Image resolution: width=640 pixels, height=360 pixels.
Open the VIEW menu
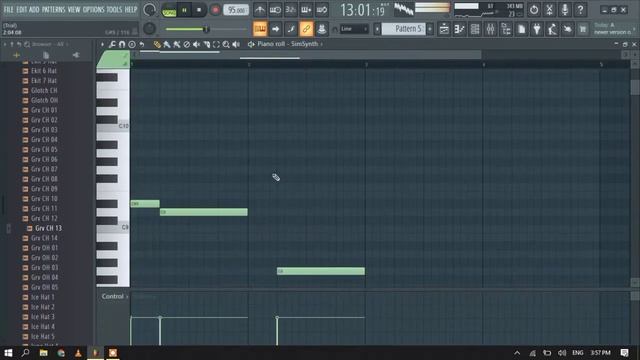[74, 9]
